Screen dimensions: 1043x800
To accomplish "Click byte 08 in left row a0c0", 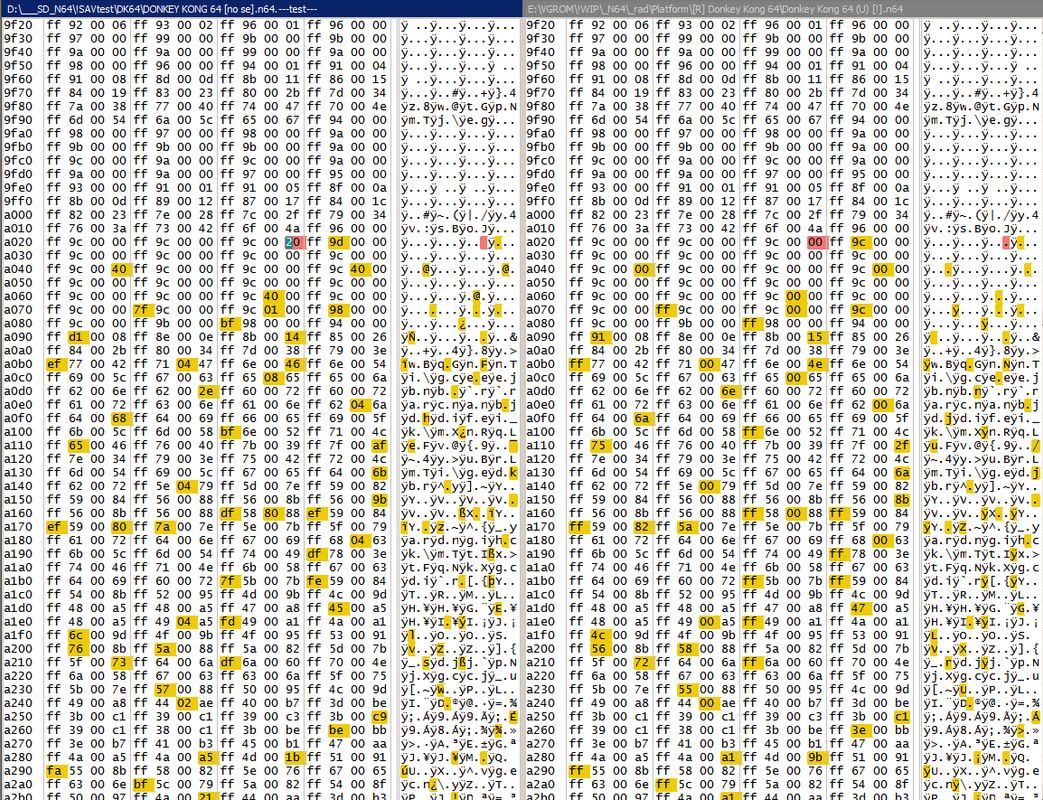I will tap(271, 378).
